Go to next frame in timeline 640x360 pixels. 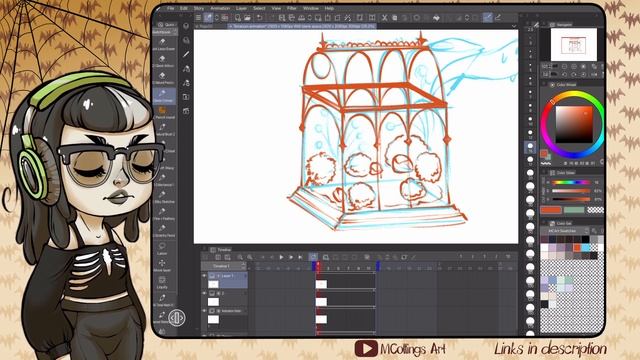coord(291,257)
